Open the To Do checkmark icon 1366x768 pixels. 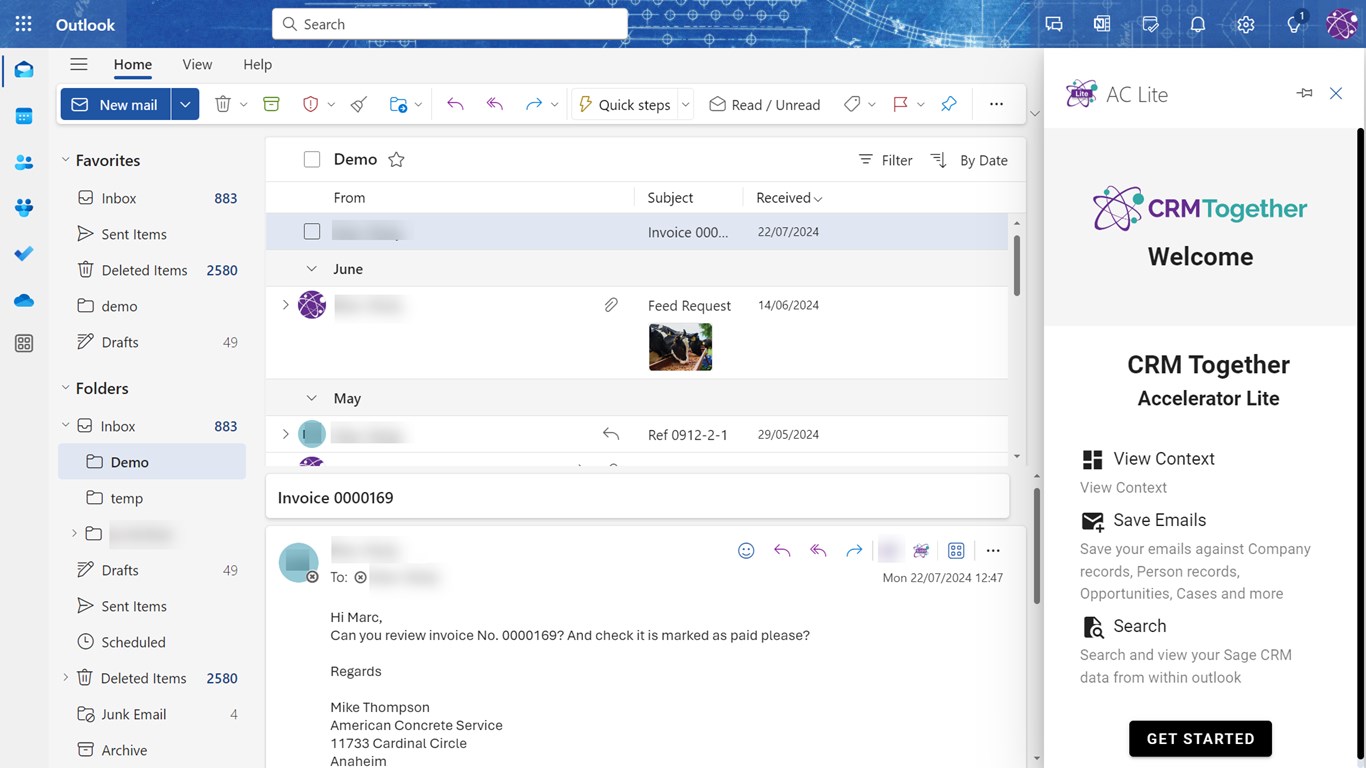coord(24,254)
